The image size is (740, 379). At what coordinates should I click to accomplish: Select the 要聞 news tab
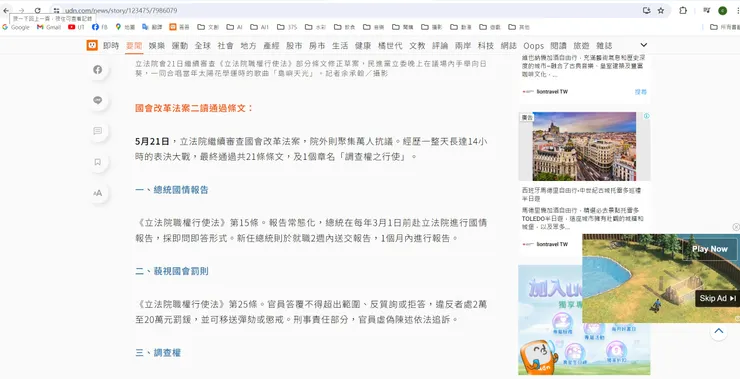(x=134, y=46)
